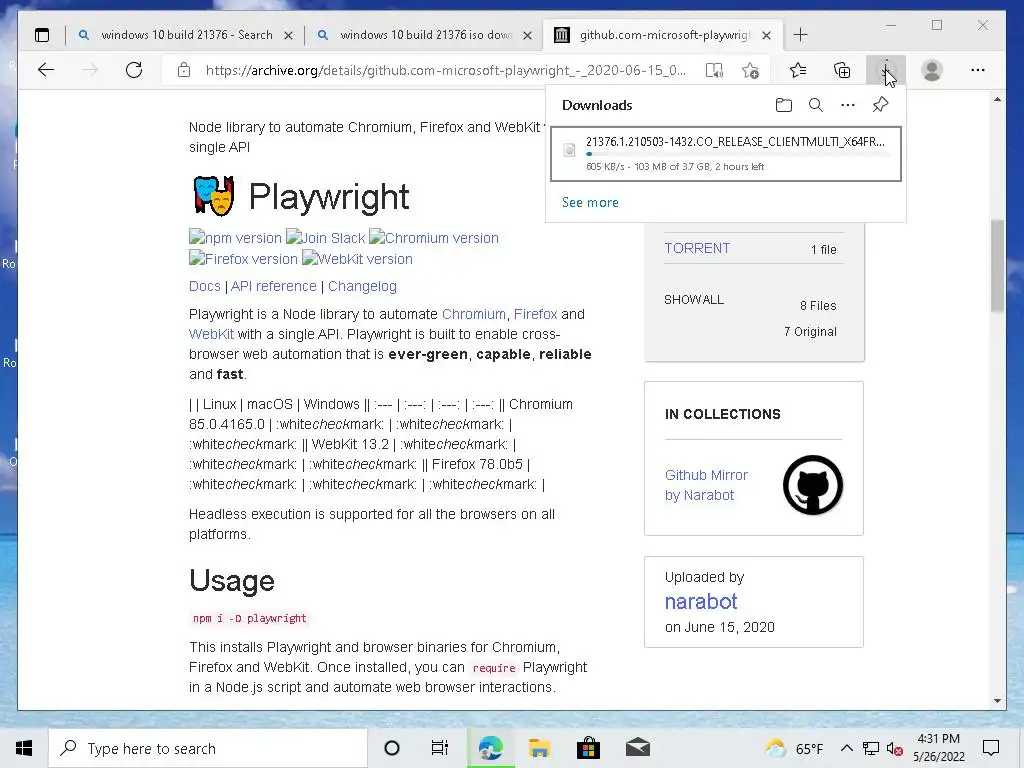The height and width of the screenshot is (768, 1024).
Task: Open the Changelog link
Action: (362, 286)
